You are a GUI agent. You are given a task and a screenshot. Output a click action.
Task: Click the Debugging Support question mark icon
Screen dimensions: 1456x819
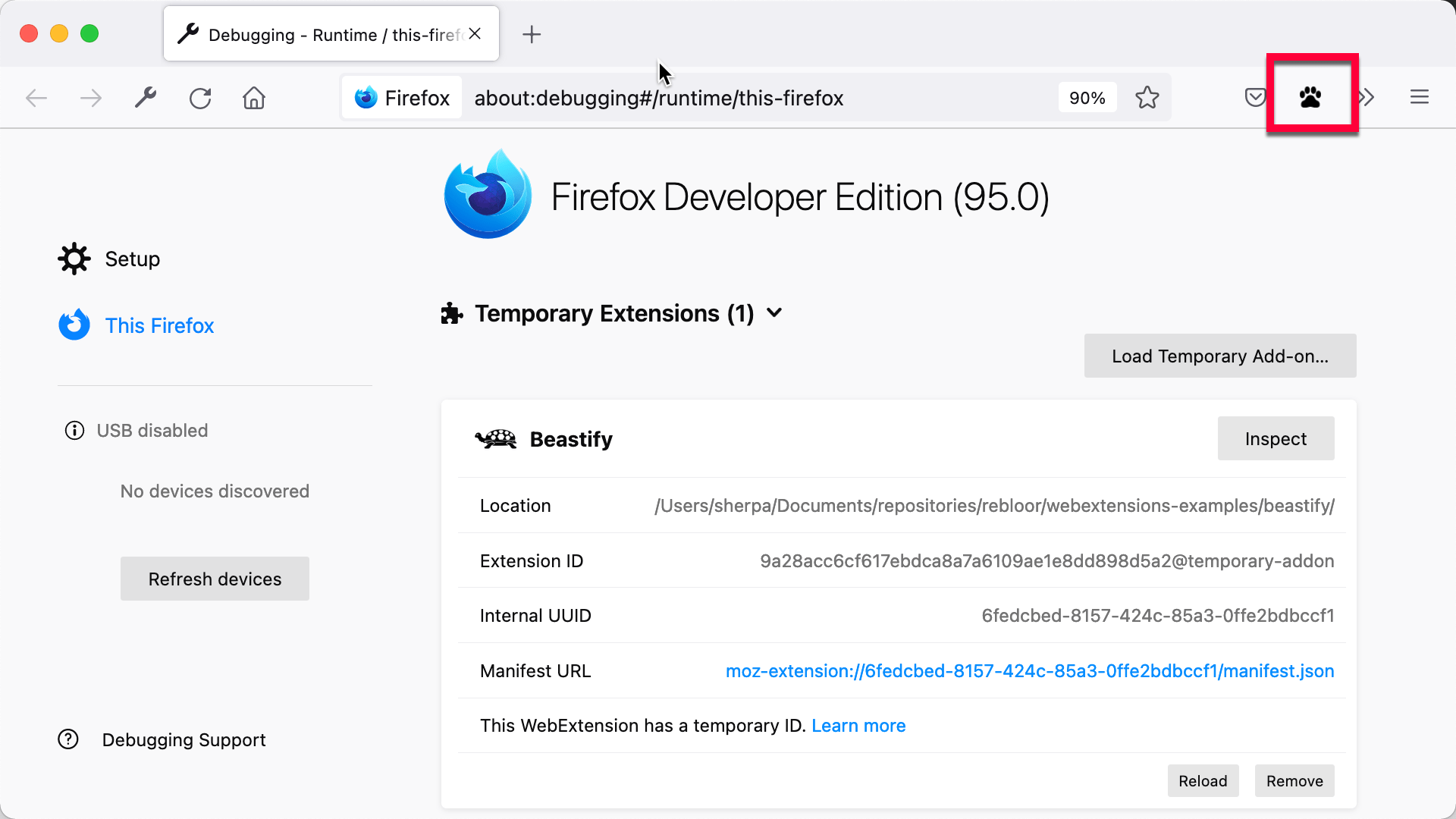click(x=68, y=740)
